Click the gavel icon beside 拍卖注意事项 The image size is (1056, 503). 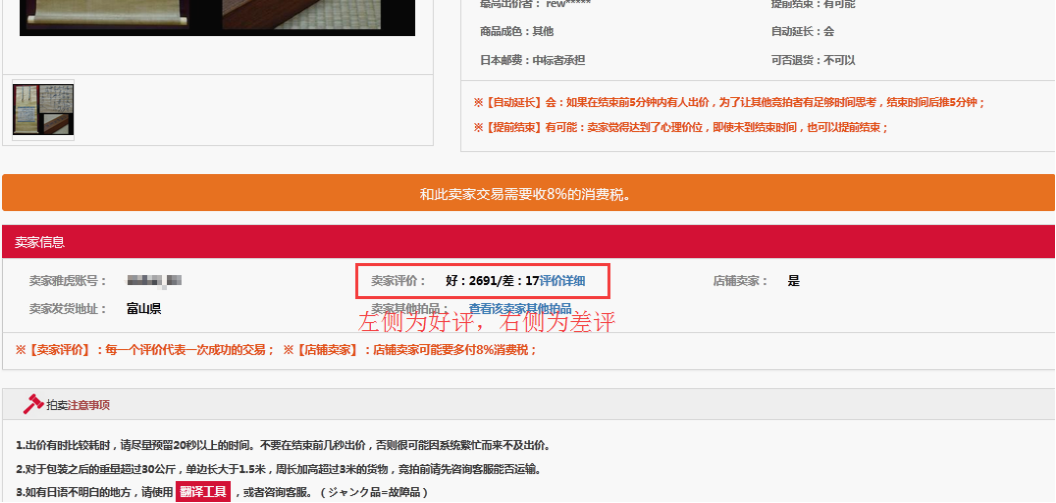pos(33,404)
